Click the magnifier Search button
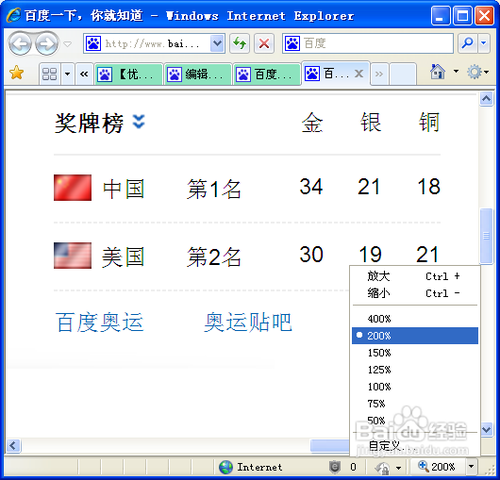The height and width of the screenshot is (480, 500). click(x=467, y=43)
